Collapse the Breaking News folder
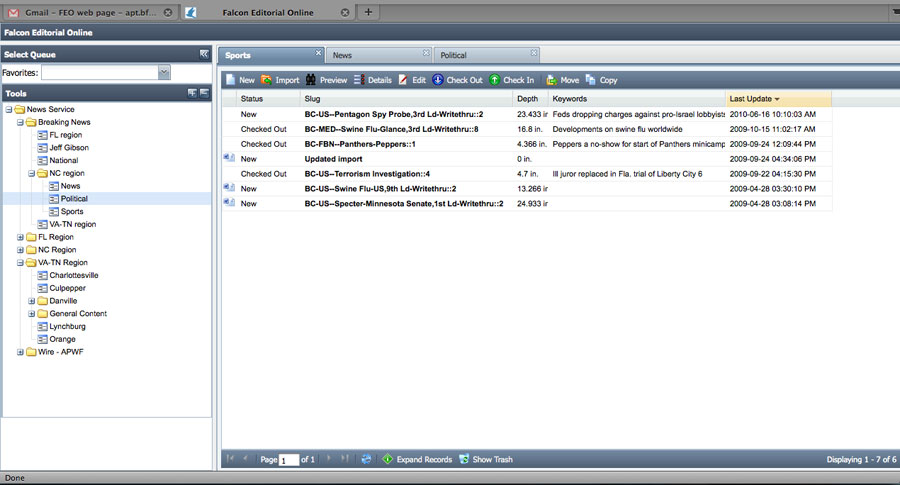 pos(20,122)
